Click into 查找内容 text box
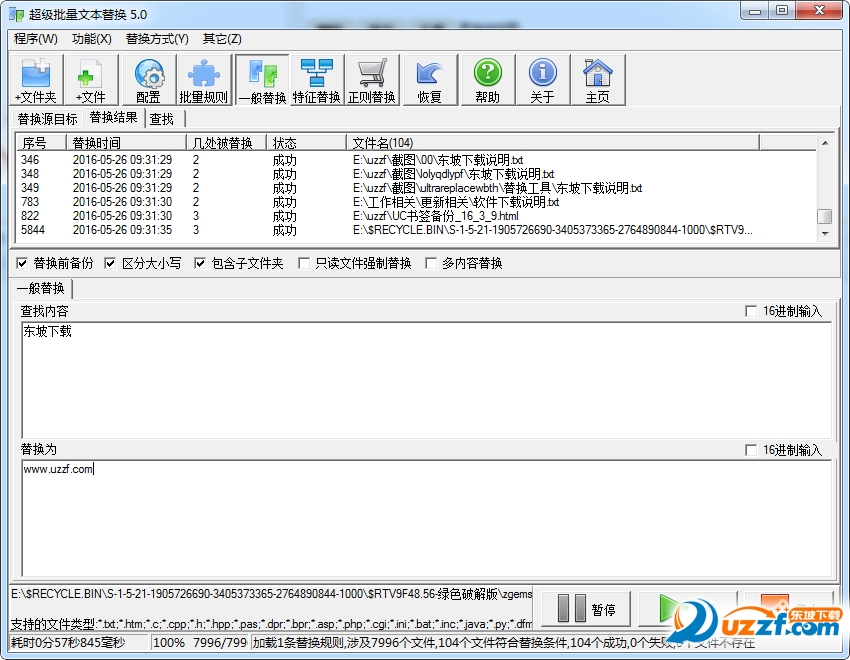 click(x=426, y=380)
